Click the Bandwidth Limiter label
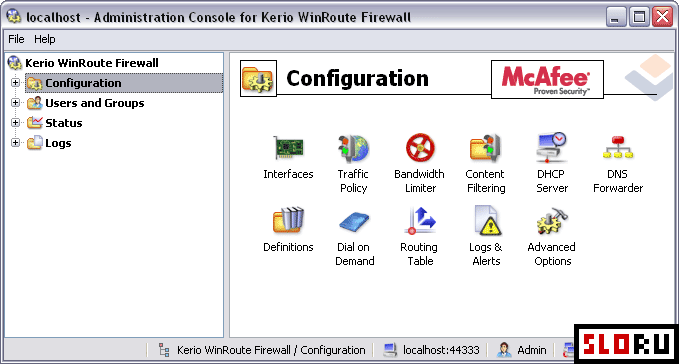Screen dimensions: 679x364 419,181
